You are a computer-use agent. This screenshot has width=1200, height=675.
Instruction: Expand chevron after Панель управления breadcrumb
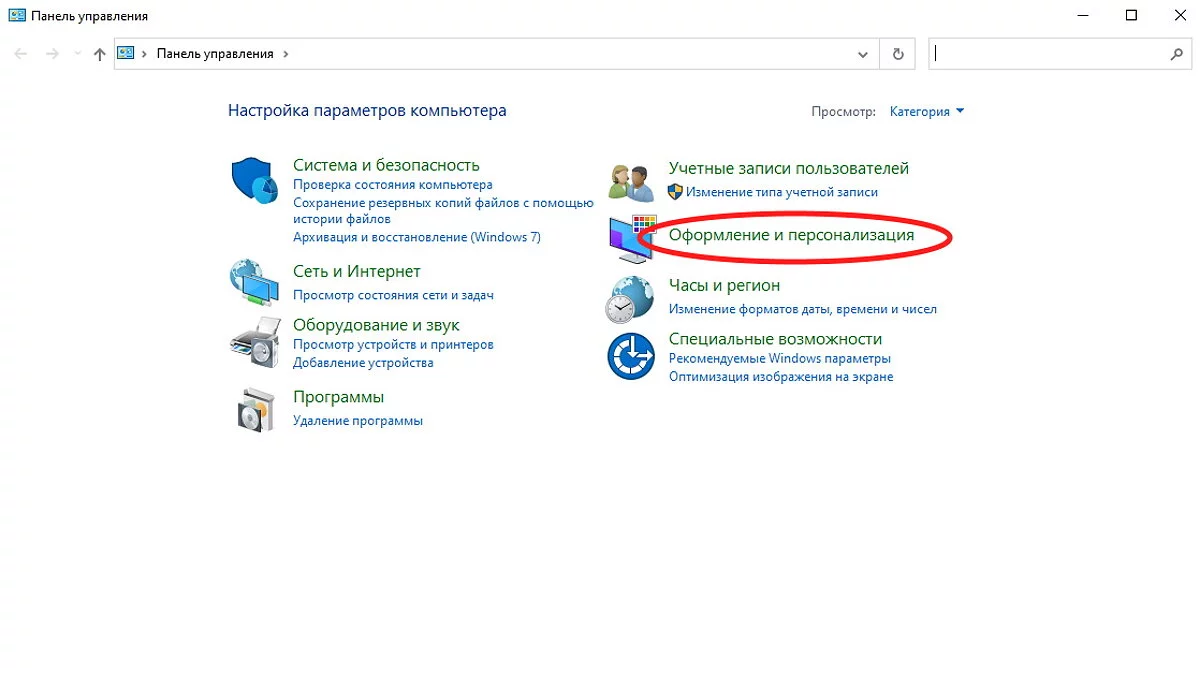[x=286, y=54]
